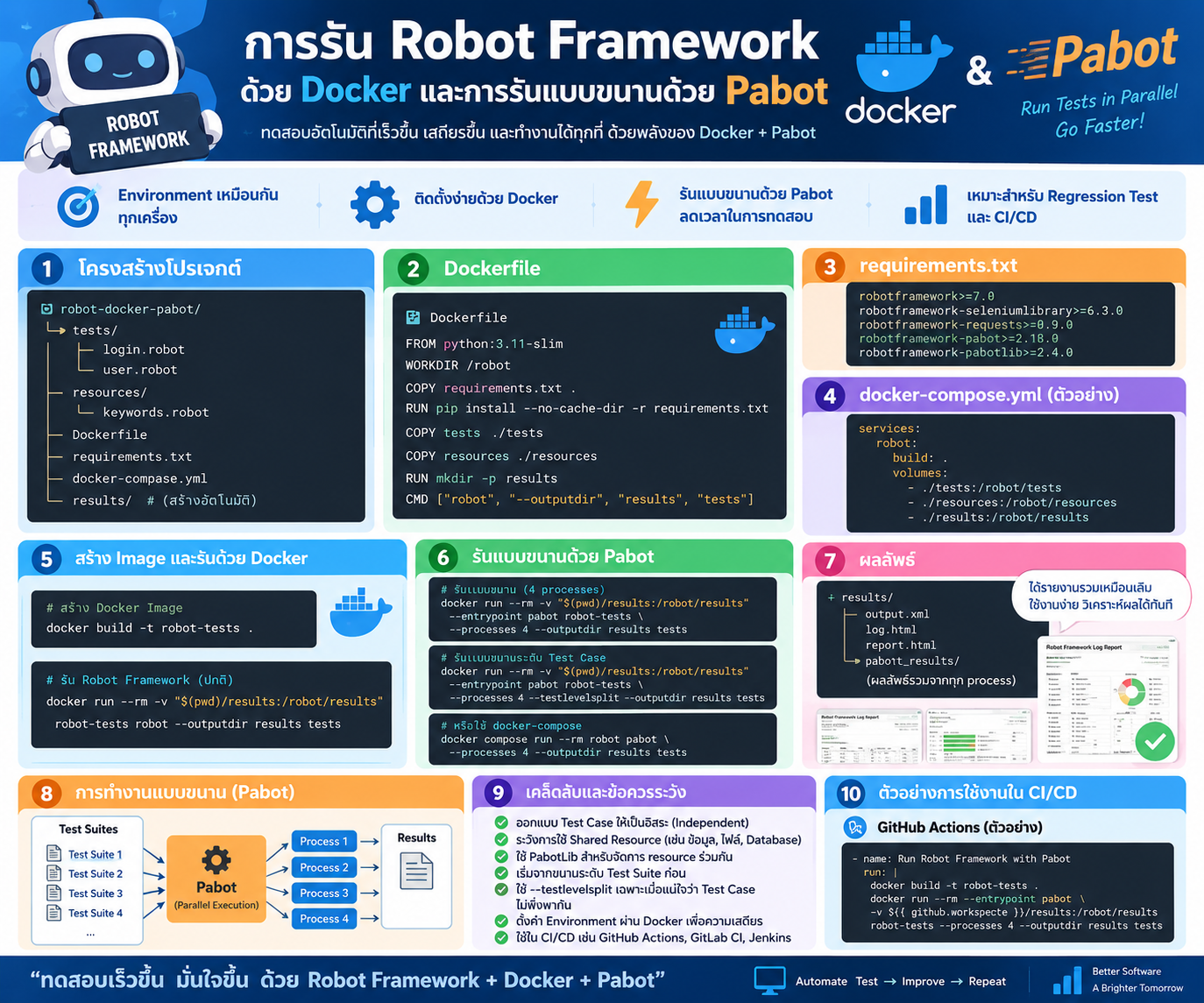
Task: Click the Docker whale inside Dockerfile panel
Action: click(744, 331)
